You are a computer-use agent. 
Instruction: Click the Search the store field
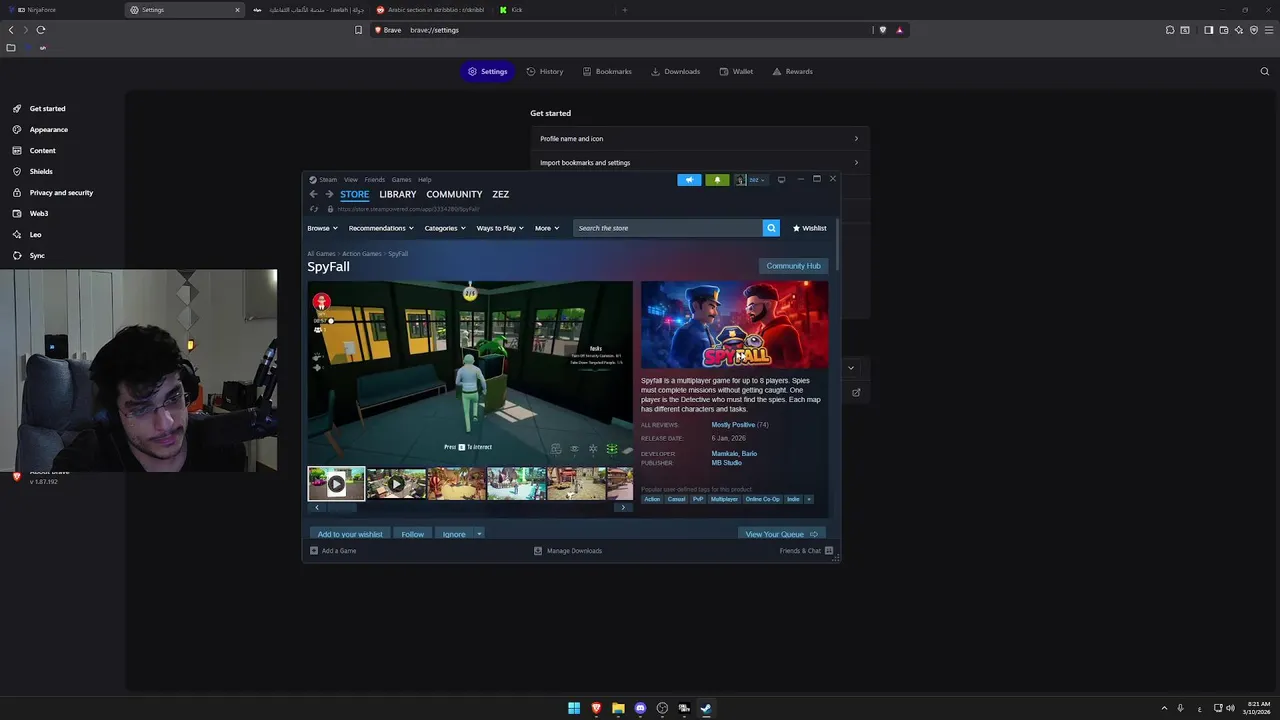(668, 228)
